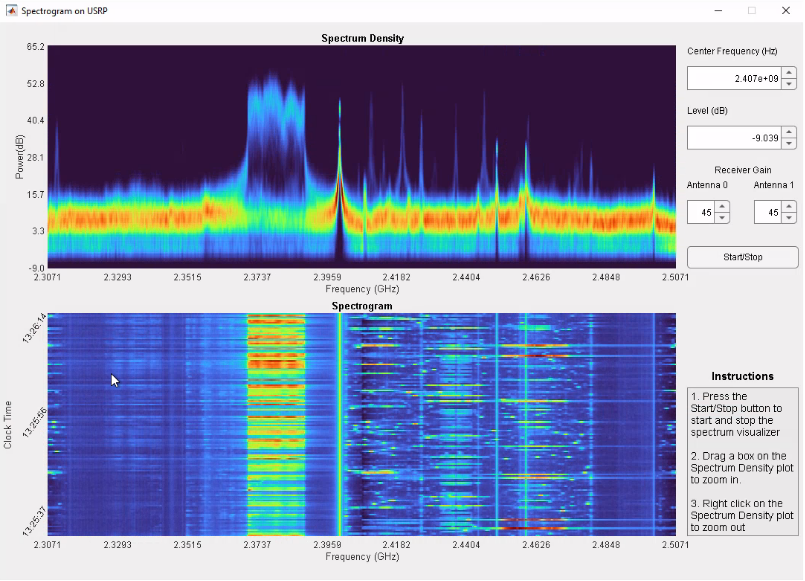The width and height of the screenshot is (805, 581).
Task: Select the Level (dB) input field
Action: click(735, 138)
